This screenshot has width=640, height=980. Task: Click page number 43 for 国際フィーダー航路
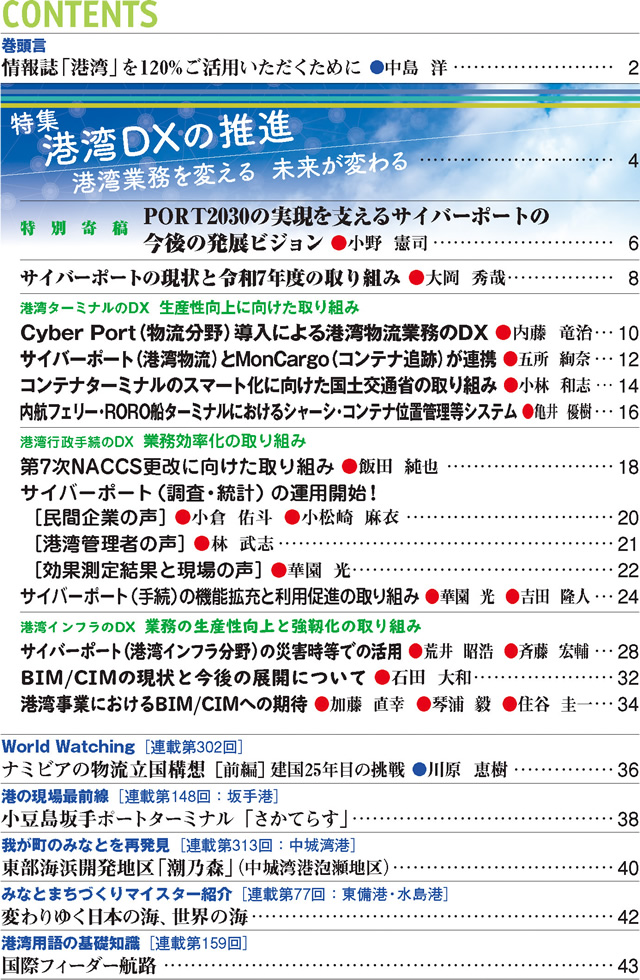tap(626, 964)
